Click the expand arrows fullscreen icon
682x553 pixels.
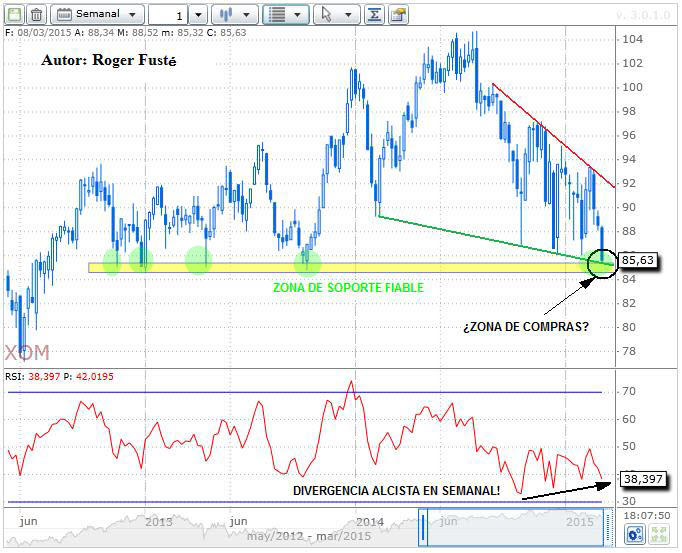(660, 535)
